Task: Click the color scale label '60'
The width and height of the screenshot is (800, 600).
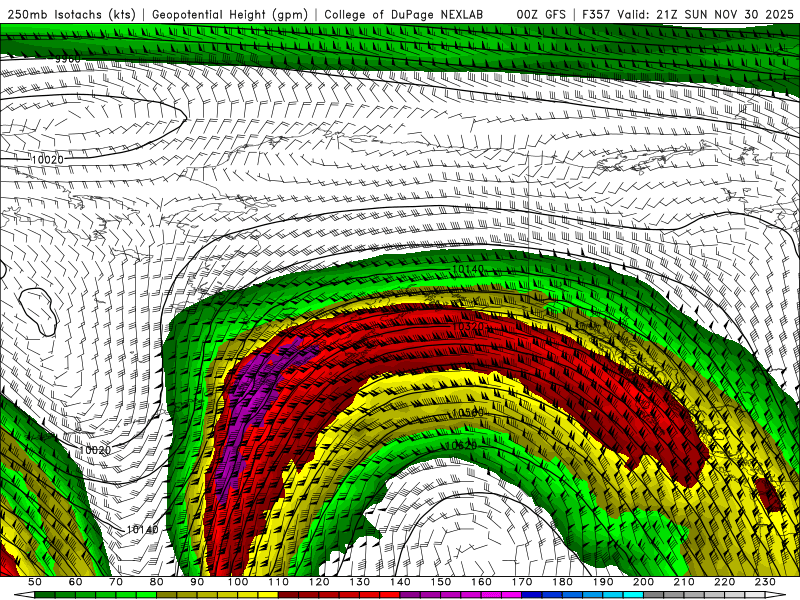Action: [x=75, y=582]
